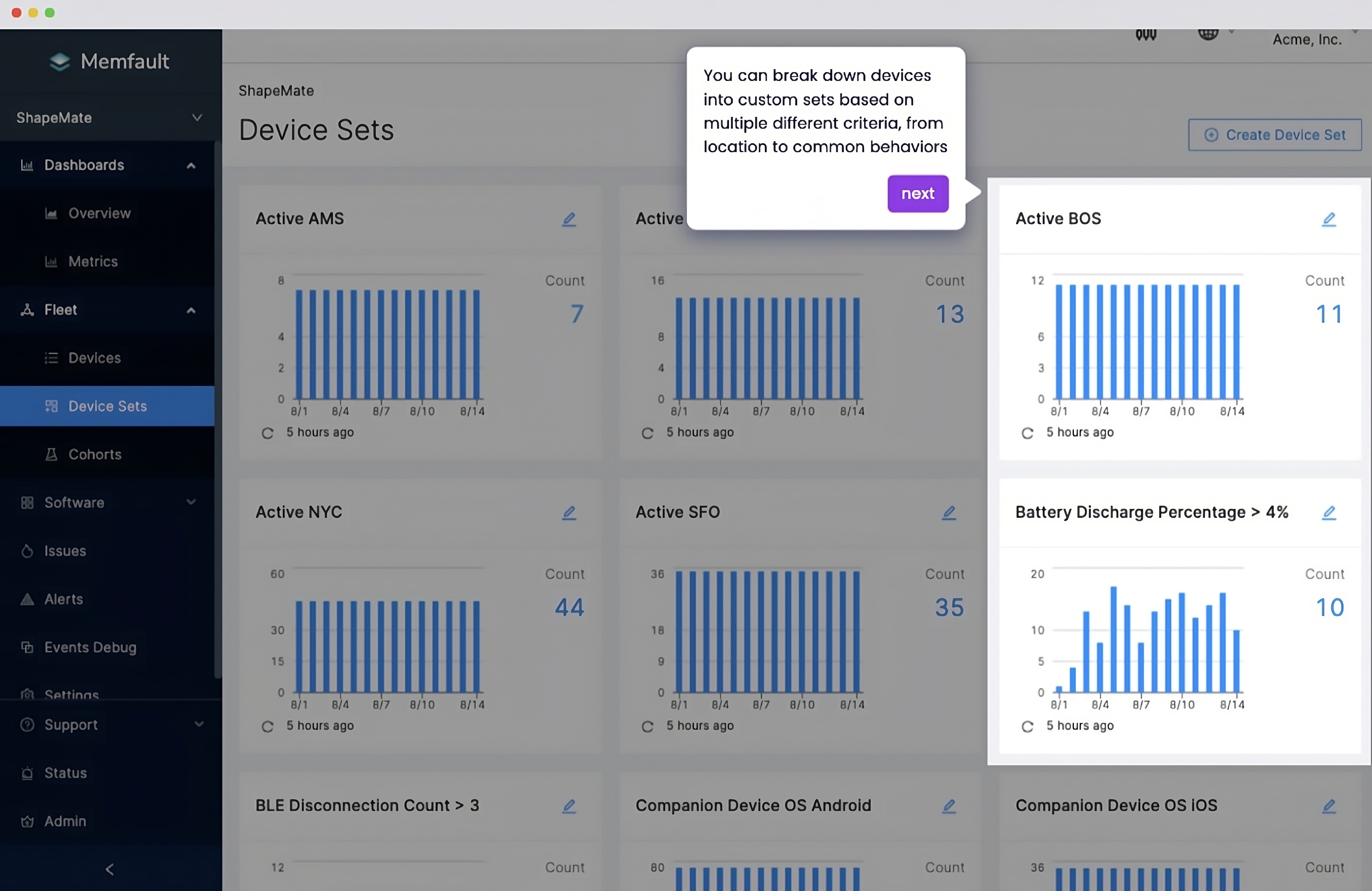Click the sidebar vertical scrollbar

point(217,409)
